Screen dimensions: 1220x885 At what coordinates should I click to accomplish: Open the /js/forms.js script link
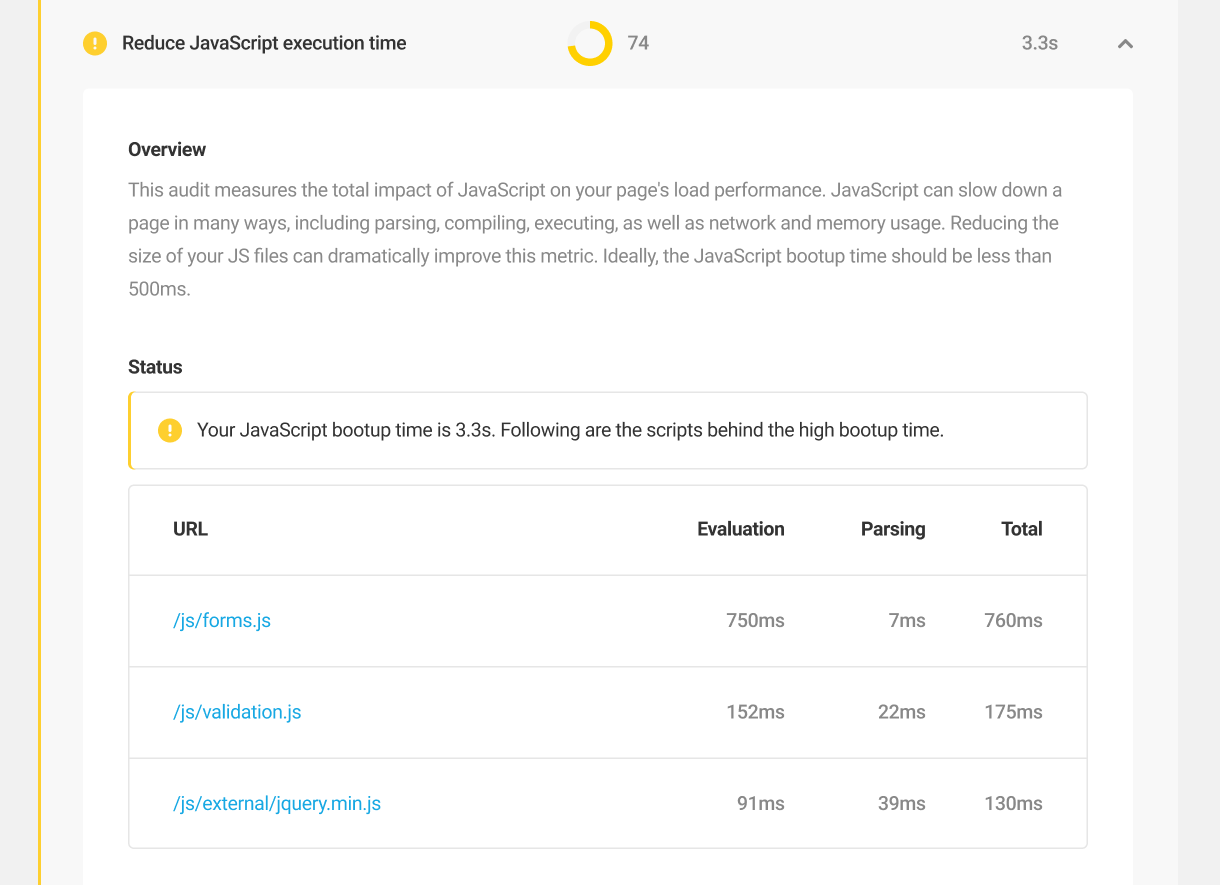(x=221, y=620)
